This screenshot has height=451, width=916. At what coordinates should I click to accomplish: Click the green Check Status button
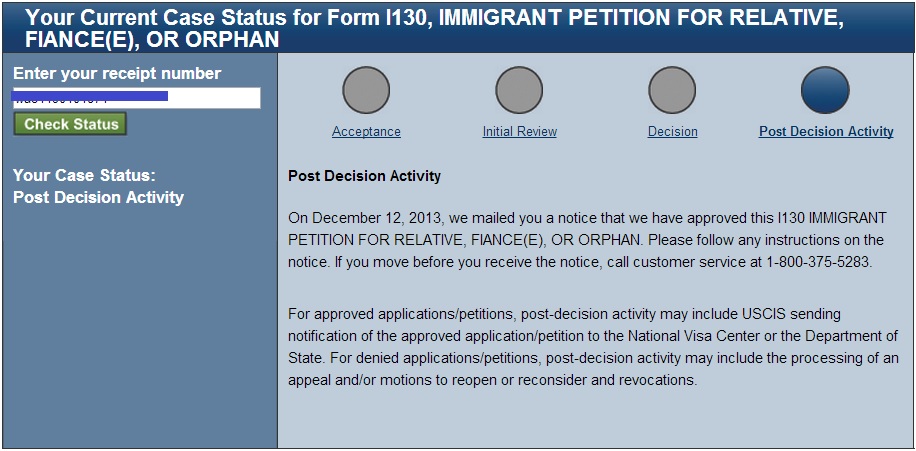click(70, 124)
